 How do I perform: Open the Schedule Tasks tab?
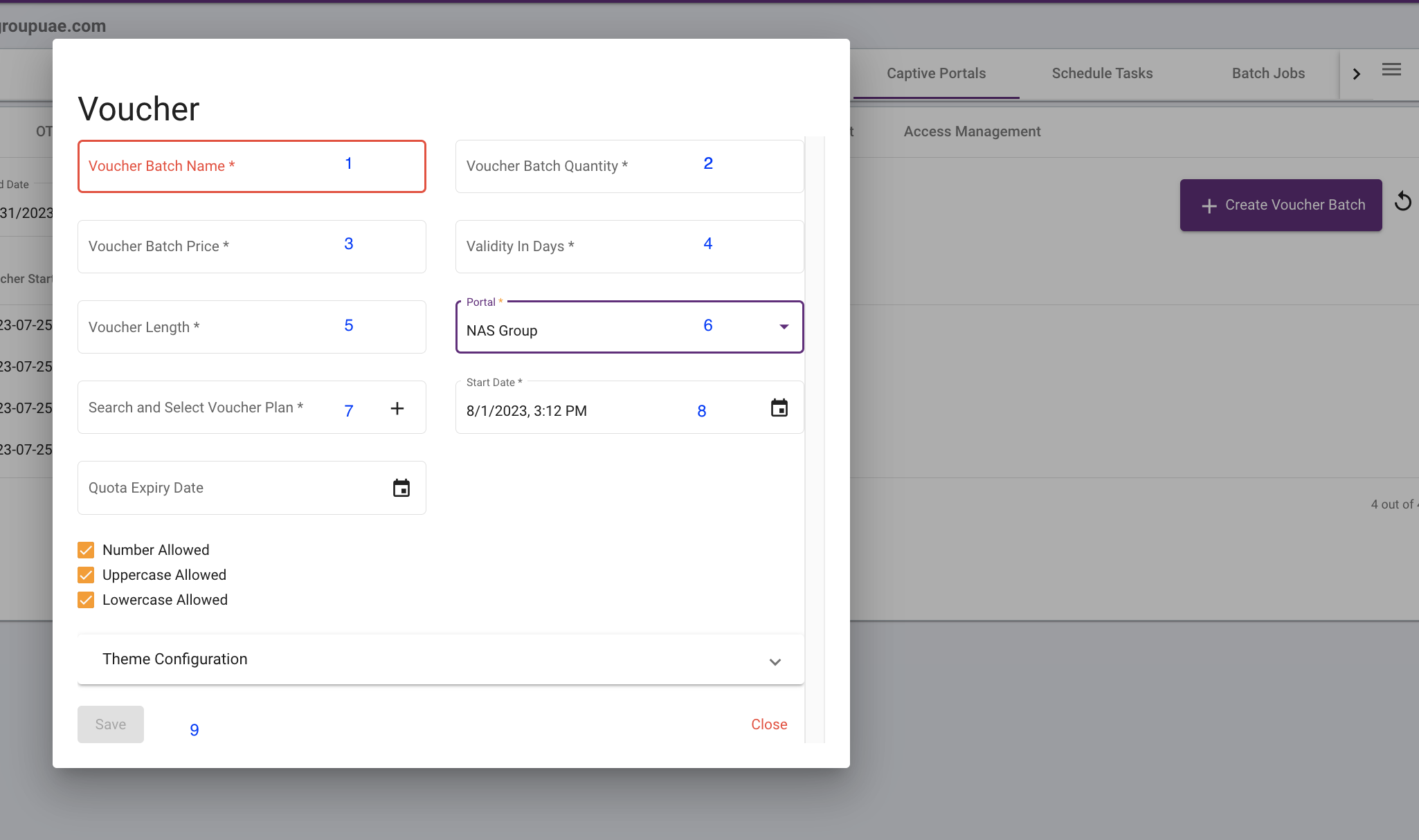(1102, 73)
